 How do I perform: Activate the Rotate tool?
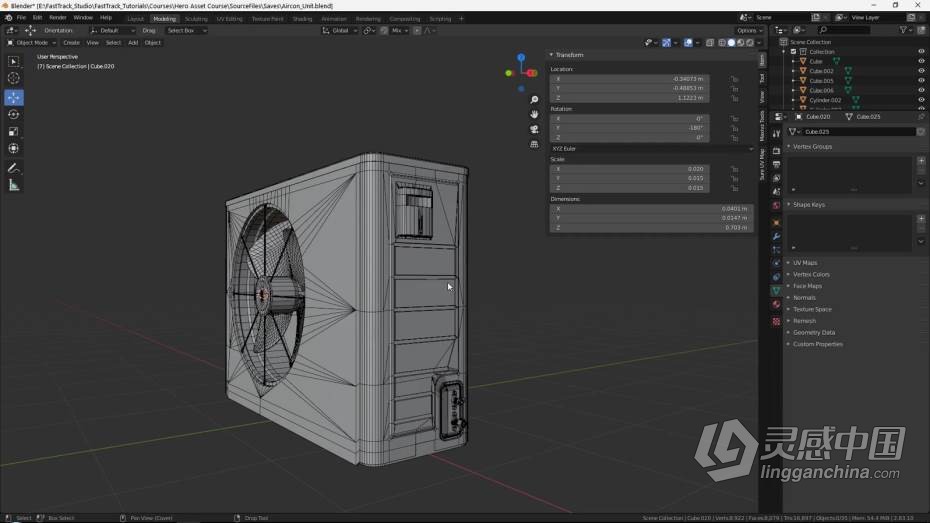[14, 114]
